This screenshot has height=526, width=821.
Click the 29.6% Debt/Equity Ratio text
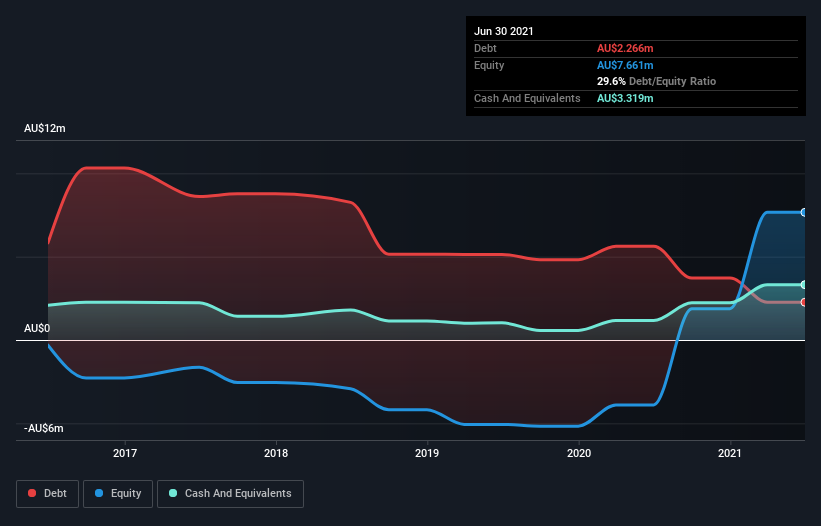point(657,81)
